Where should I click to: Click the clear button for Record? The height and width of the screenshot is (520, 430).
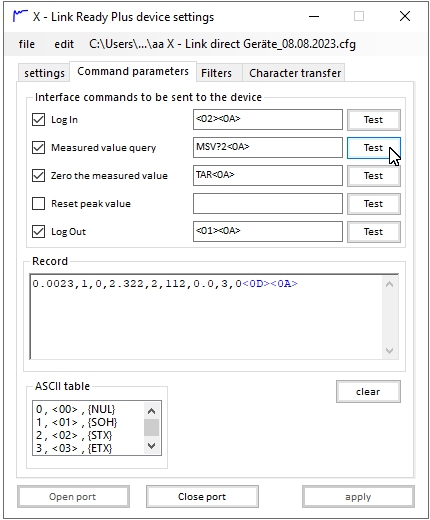pos(368,391)
